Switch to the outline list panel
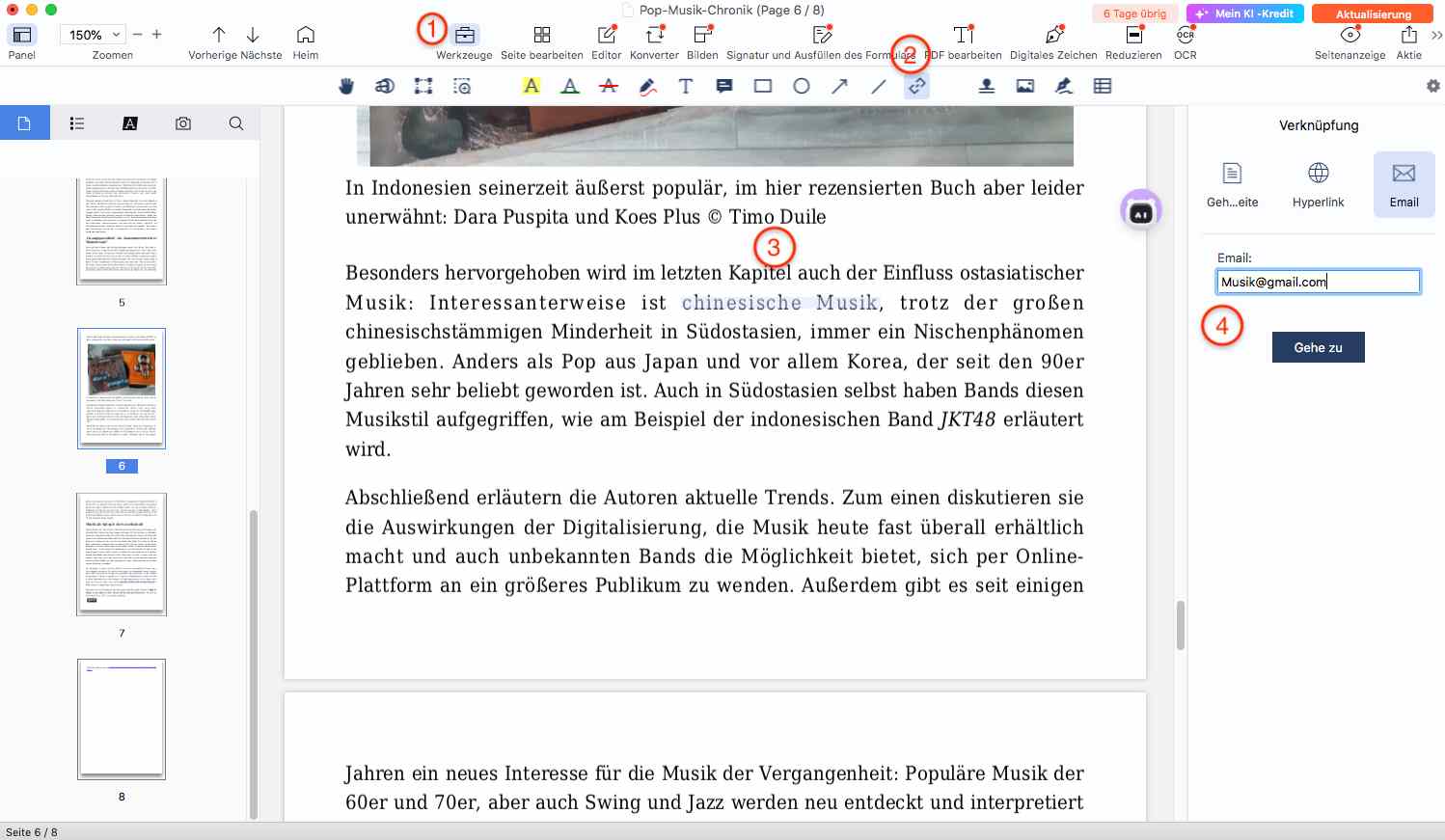 click(77, 123)
